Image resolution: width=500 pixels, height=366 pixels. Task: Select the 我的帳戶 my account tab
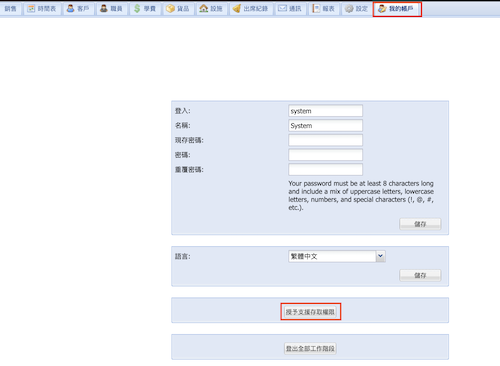point(397,9)
